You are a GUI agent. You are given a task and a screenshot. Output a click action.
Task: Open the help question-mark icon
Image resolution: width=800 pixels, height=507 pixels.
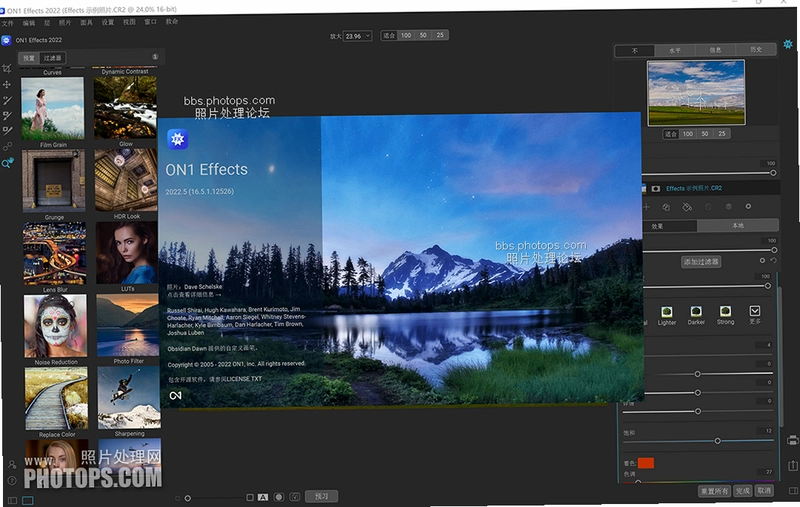click(x=12, y=480)
